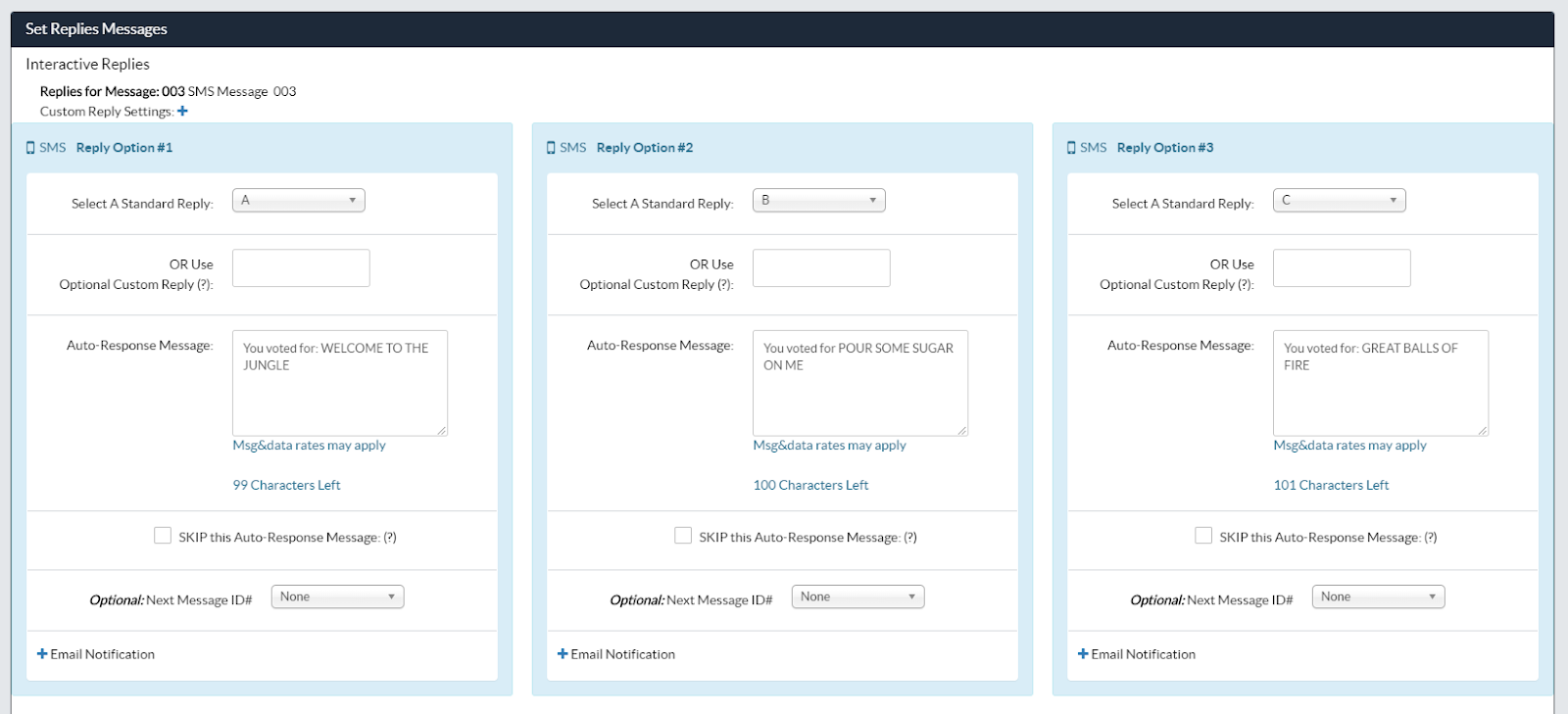1568x714 pixels.
Task: Click Reply Option #2 heading
Action: coord(645,148)
